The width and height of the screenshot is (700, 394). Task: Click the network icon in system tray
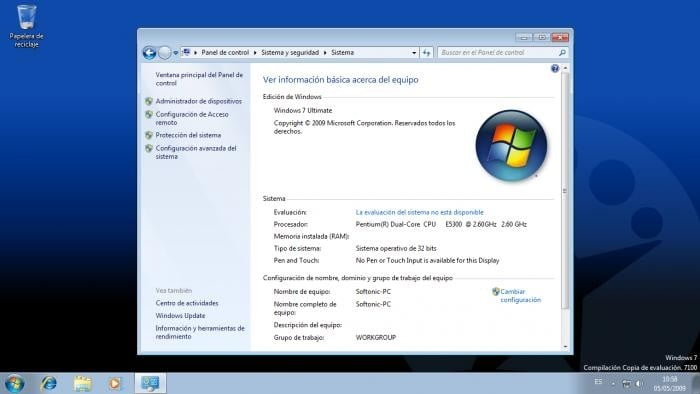(x=626, y=383)
